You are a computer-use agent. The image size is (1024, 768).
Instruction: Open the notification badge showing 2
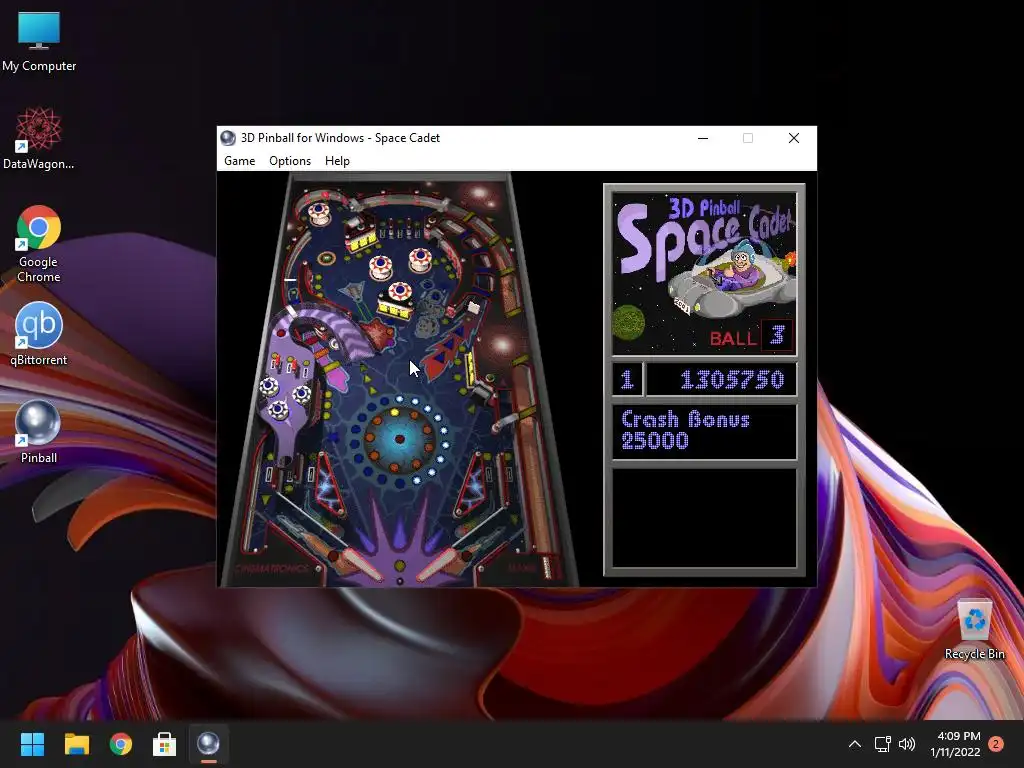pyautogui.click(x=996, y=744)
